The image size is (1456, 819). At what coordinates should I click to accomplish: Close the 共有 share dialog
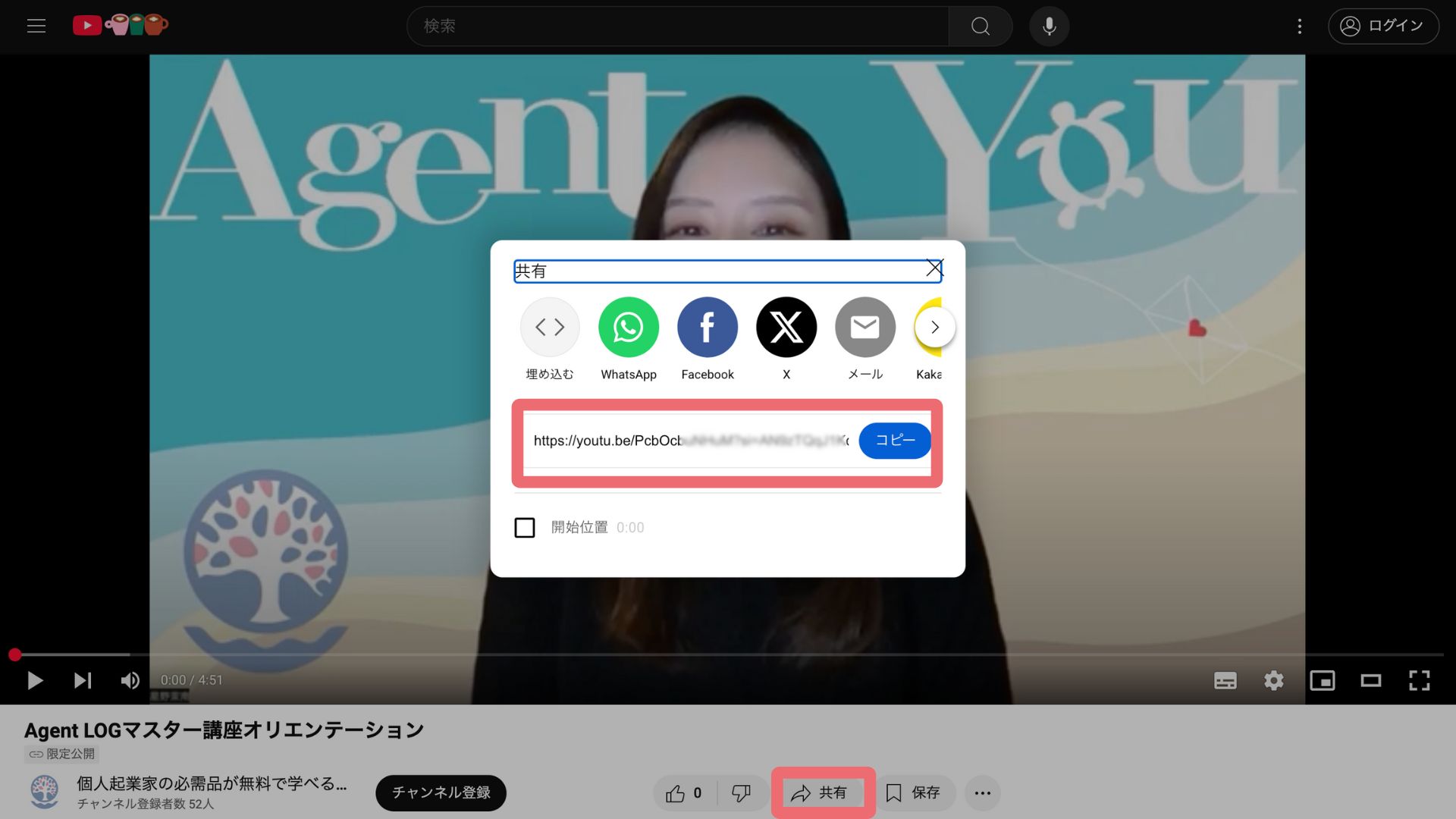(x=934, y=268)
